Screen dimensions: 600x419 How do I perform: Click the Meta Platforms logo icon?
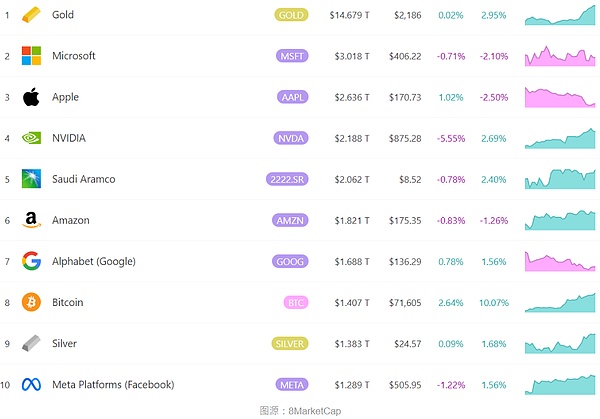point(31,384)
